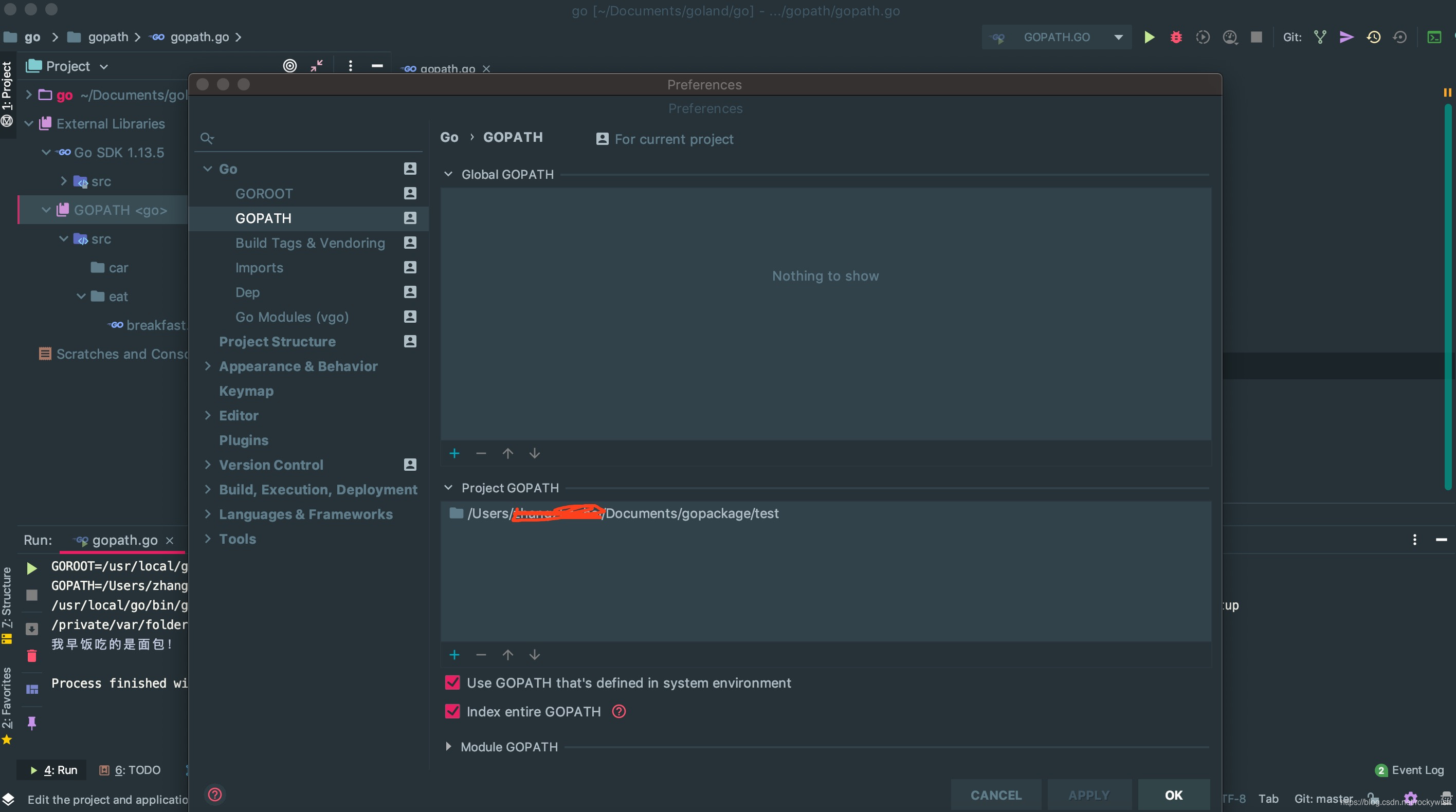Uncheck Use GOPATH defined in system environment

(x=453, y=682)
